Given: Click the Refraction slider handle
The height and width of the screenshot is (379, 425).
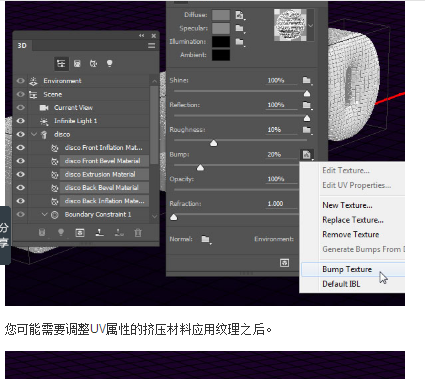Looking at the screenshot, I should point(174,217).
